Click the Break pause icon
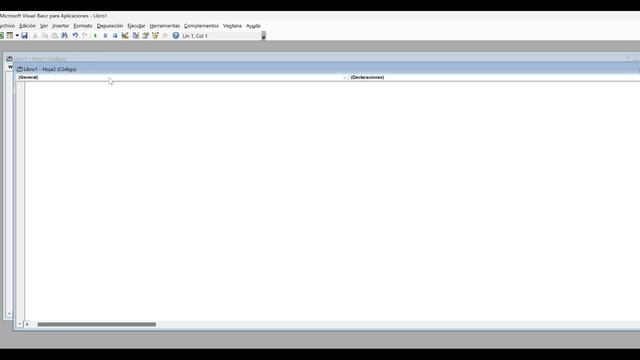This screenshot has width=640, height=360. [105, 36]
